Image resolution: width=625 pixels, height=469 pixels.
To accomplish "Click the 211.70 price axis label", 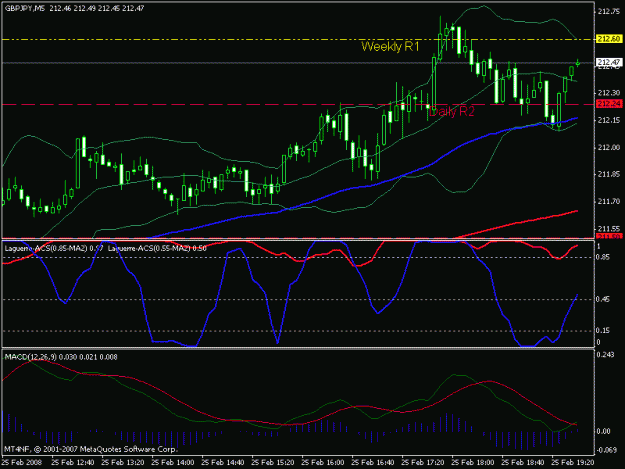I will click(609, 202).
